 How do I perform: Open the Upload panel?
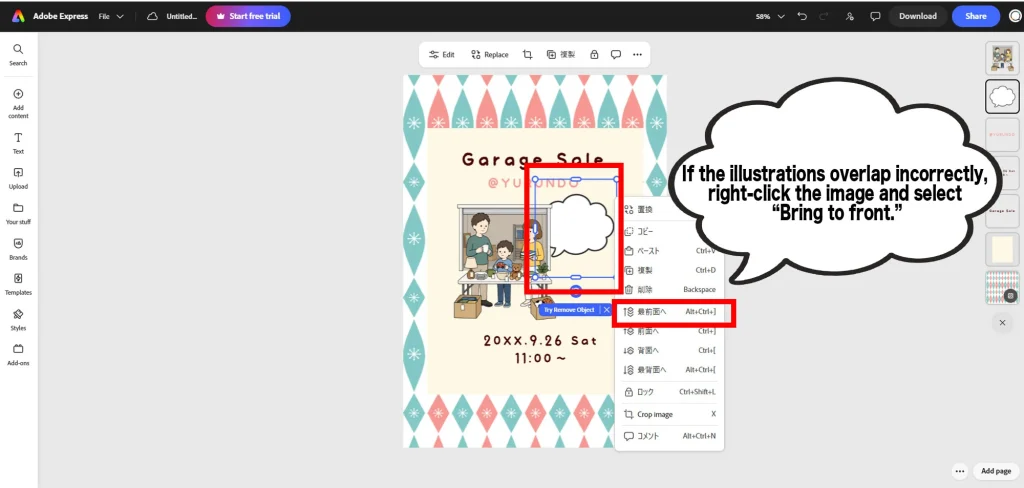coord(18,178)
